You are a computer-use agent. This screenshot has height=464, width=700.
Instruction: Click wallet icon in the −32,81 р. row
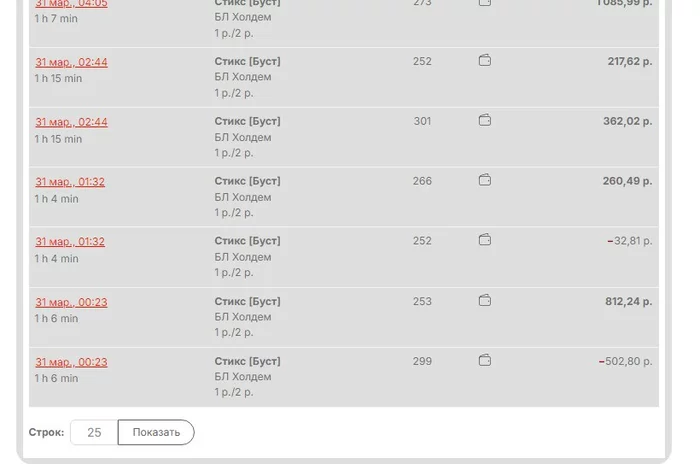(x=485, y=241)
